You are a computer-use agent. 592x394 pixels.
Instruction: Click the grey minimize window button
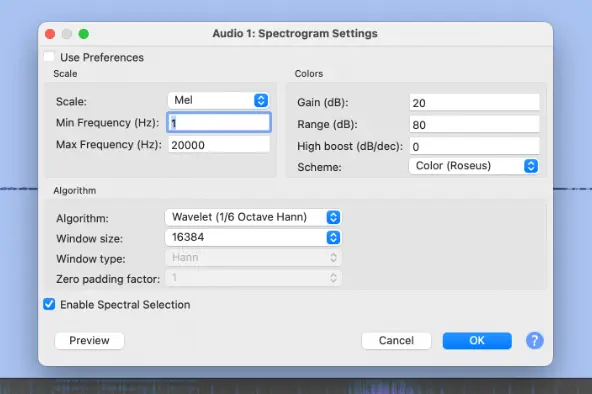coord(67,34)
